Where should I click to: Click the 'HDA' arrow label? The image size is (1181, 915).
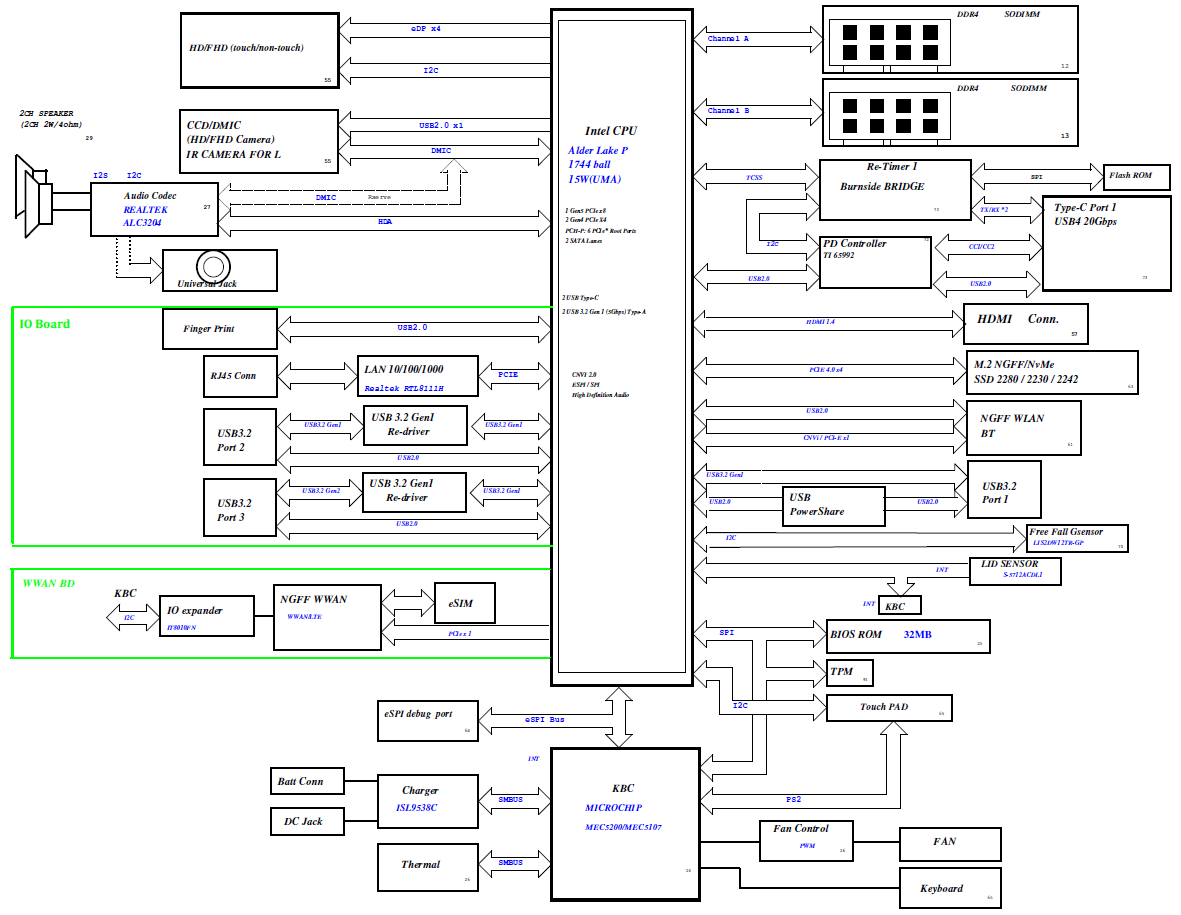tap(385, 221)
